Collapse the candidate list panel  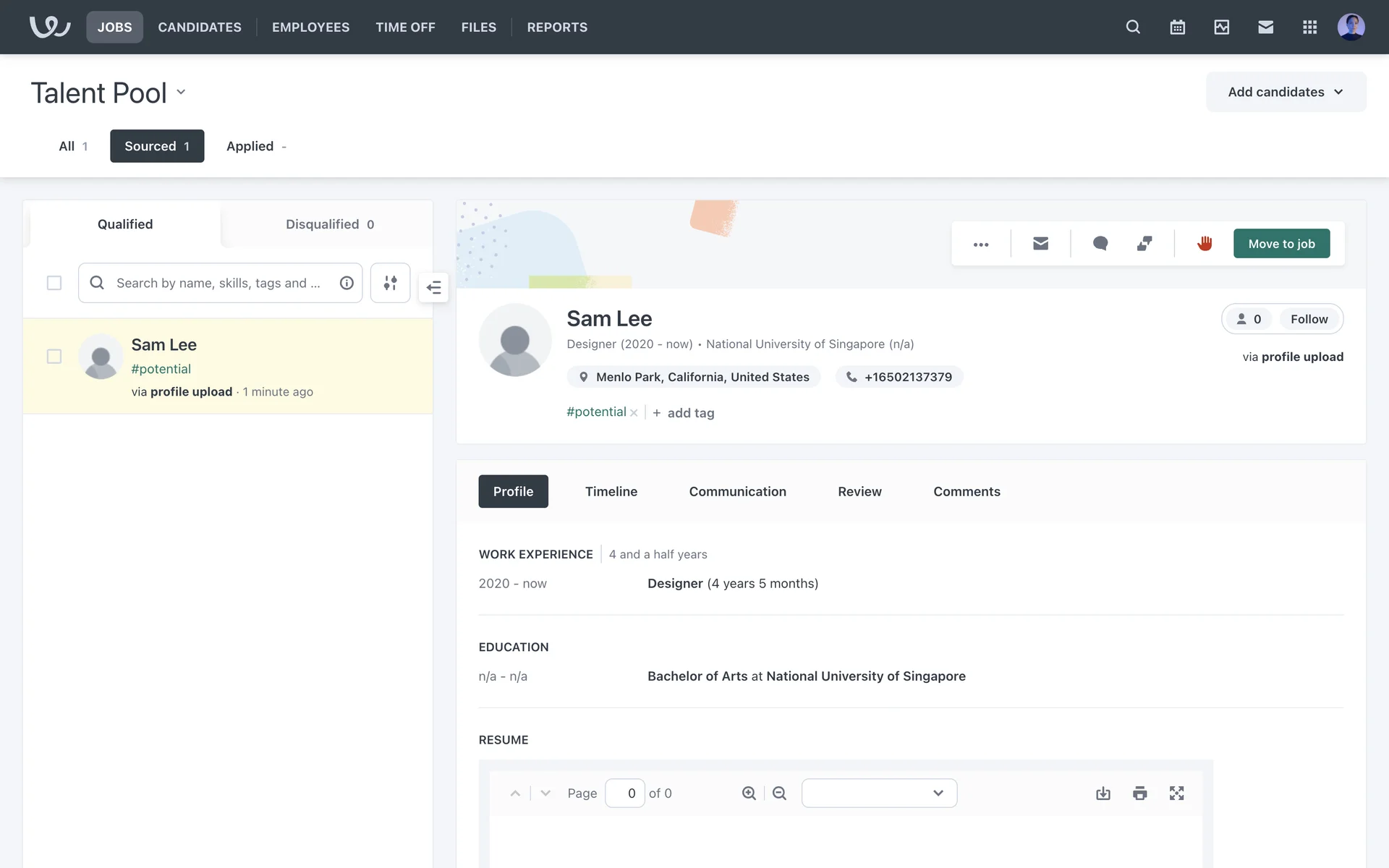pyautogui.click(x=434, y=288)
